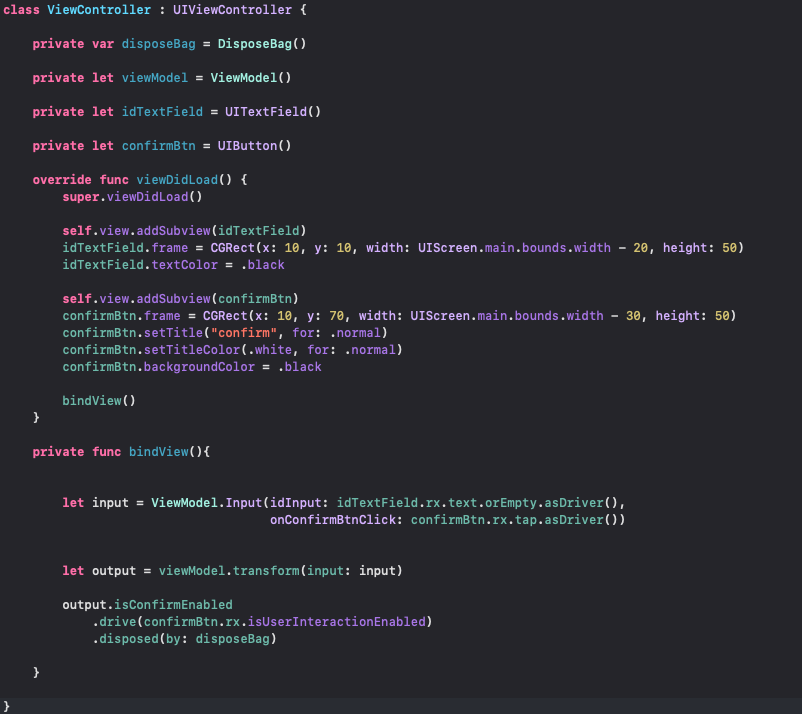Click the ViewController class name
This screenshot has height=714, width=802.
[x=99, y=10]
